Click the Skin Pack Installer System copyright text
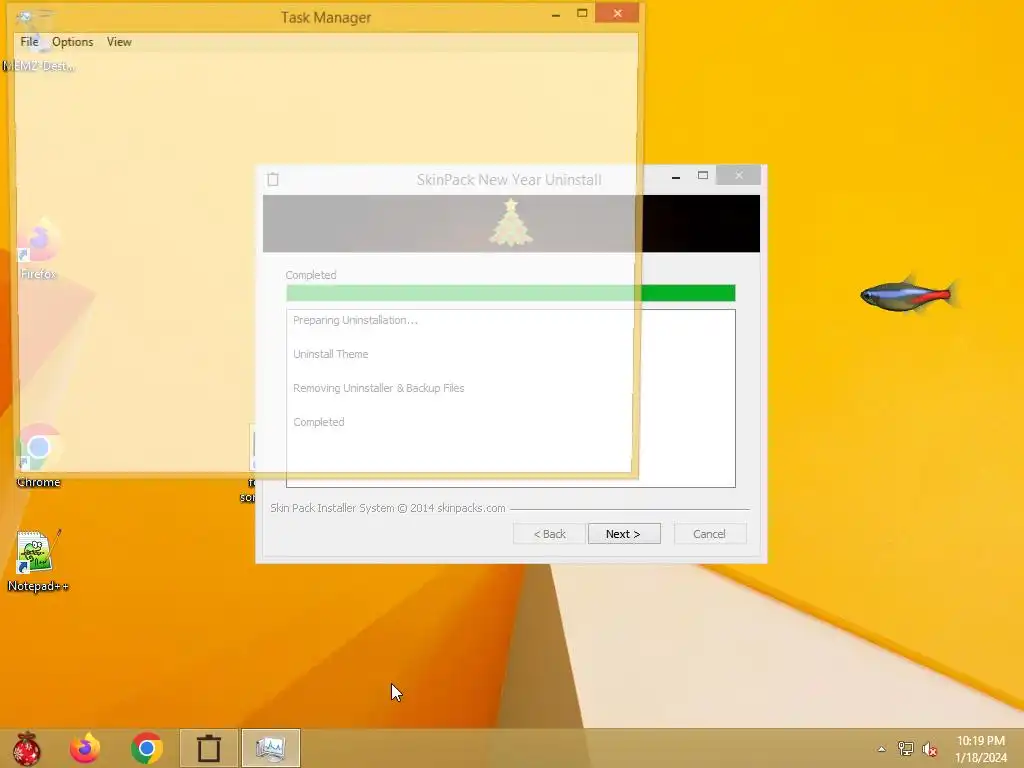The image size is (1024, 768). (x=388, y=508)
